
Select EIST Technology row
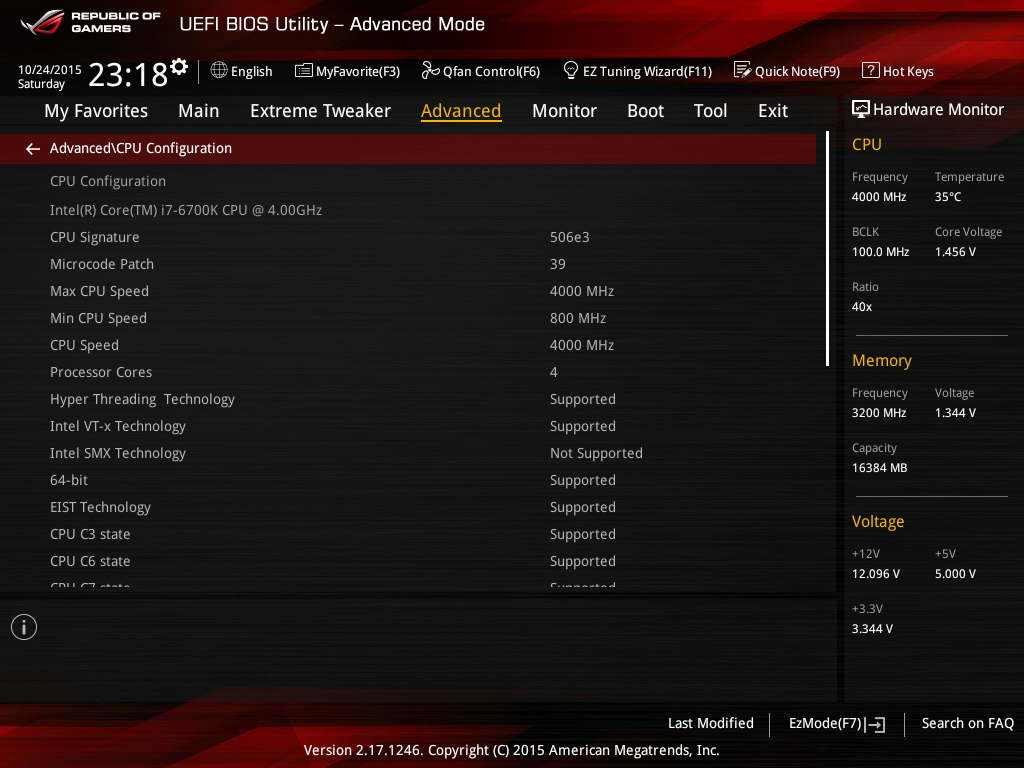tap(408, 507)
